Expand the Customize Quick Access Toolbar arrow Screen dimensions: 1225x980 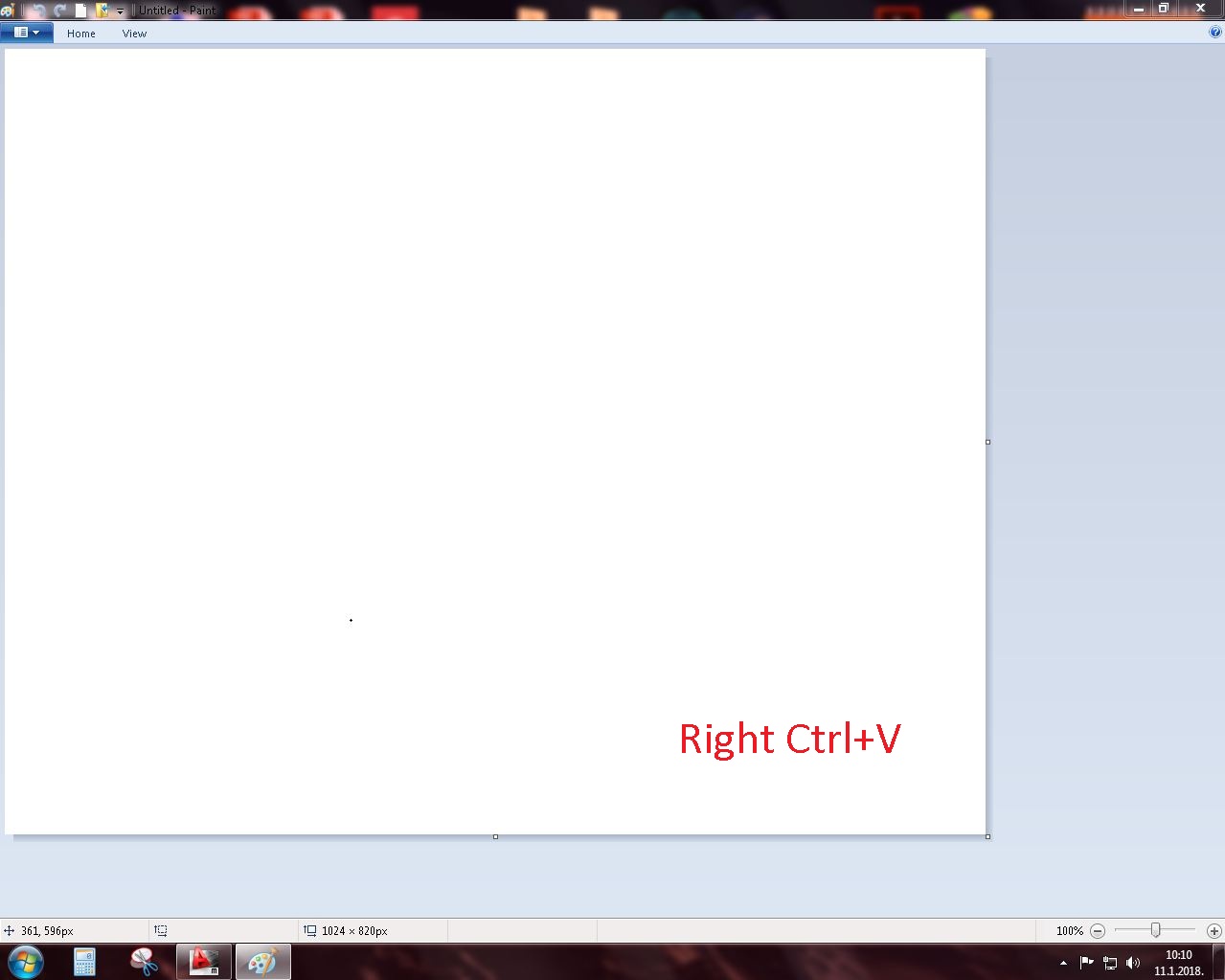tap(120, 11)
